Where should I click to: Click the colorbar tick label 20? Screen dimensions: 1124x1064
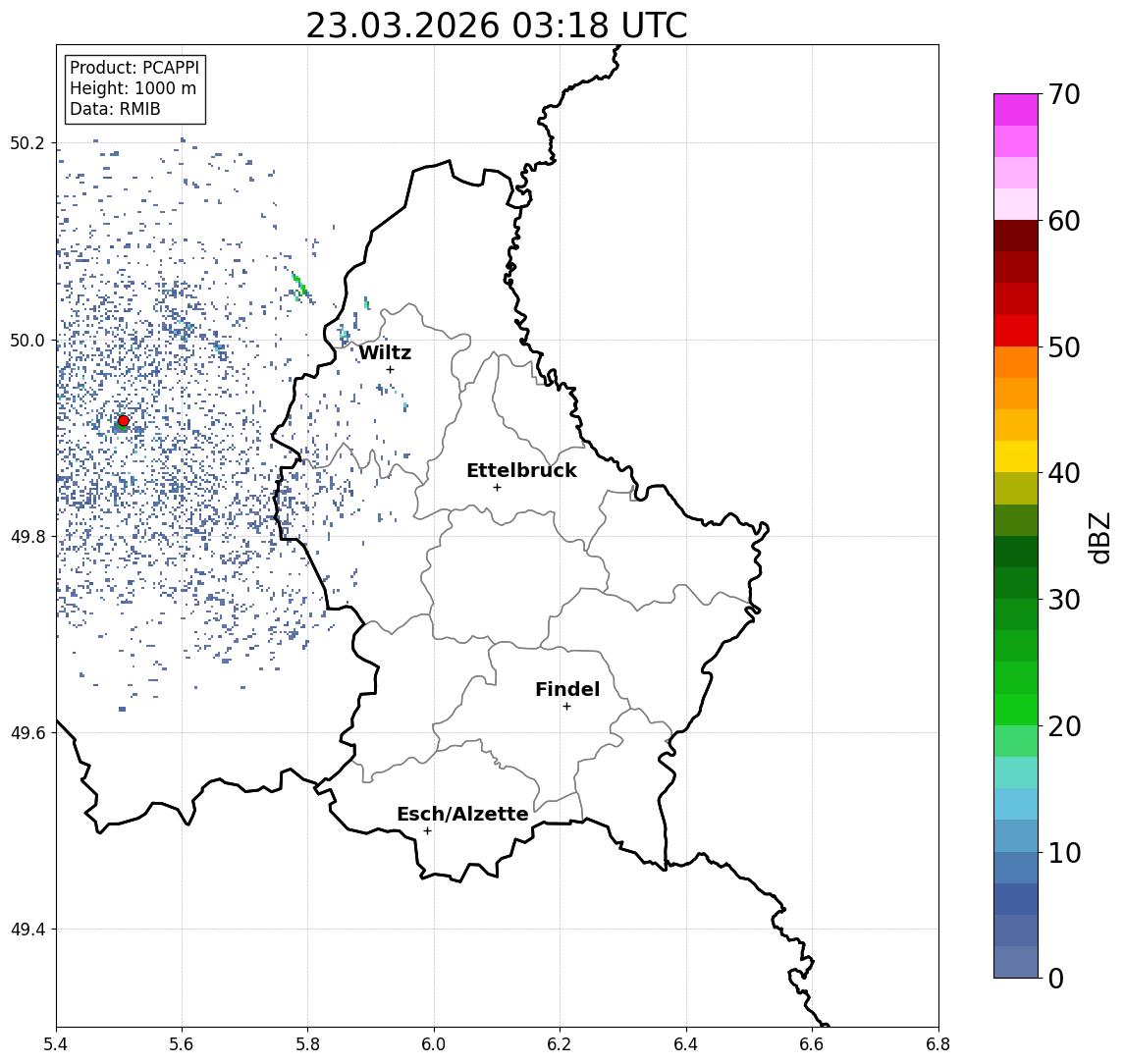click(x=1064, y=725)
